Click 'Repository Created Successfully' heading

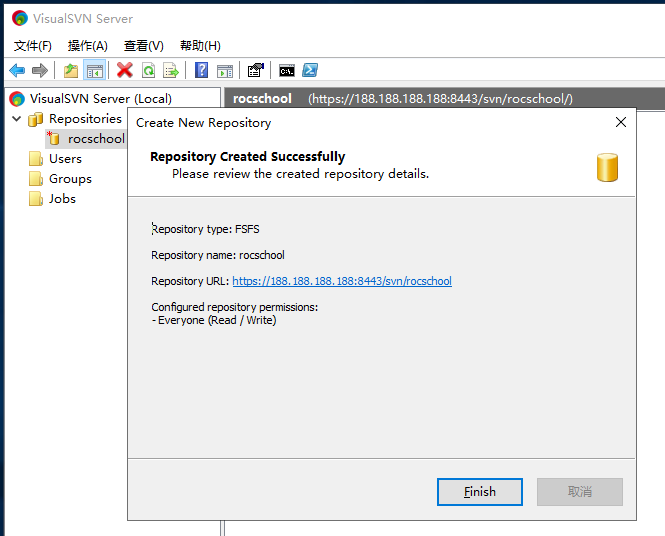[248, 156]
